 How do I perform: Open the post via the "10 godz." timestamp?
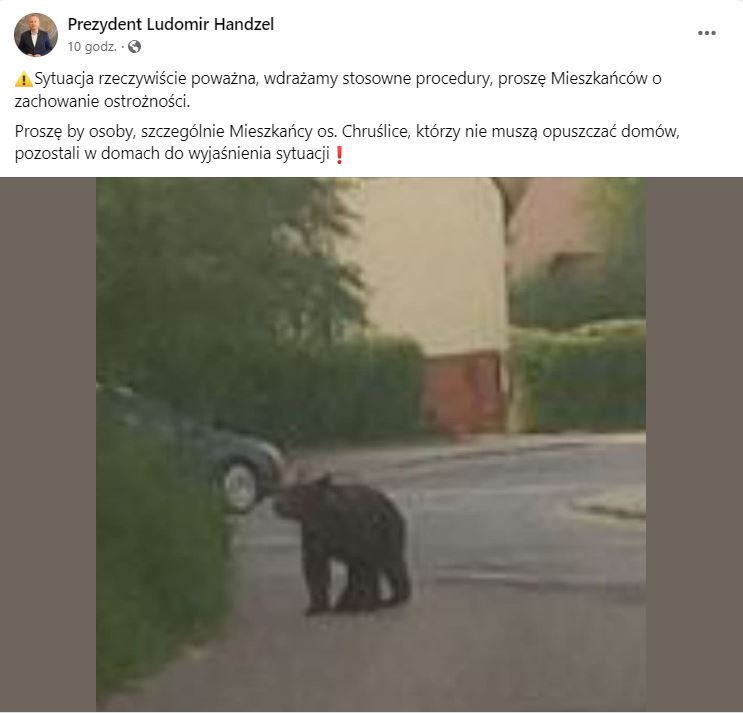point(92,47)
